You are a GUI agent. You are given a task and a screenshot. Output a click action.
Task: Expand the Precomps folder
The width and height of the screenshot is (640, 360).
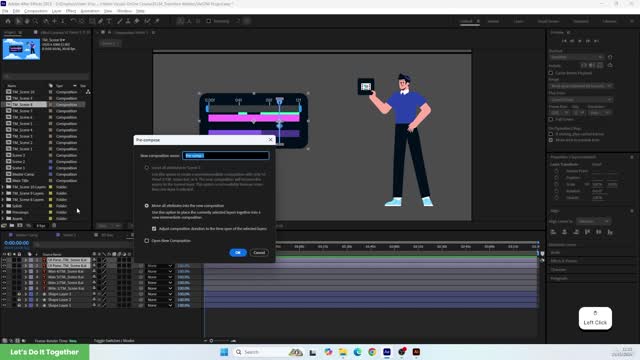[x=3, y=212]
